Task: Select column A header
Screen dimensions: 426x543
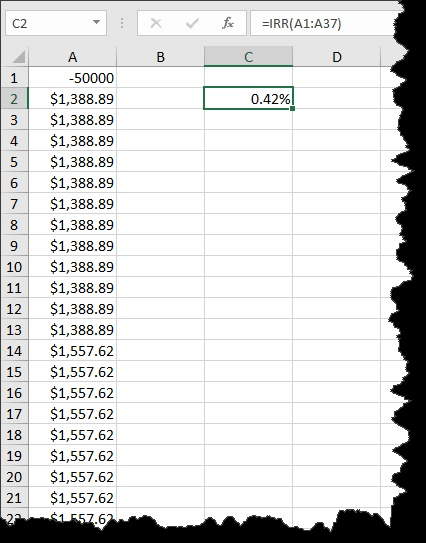Action: point(72,57)
